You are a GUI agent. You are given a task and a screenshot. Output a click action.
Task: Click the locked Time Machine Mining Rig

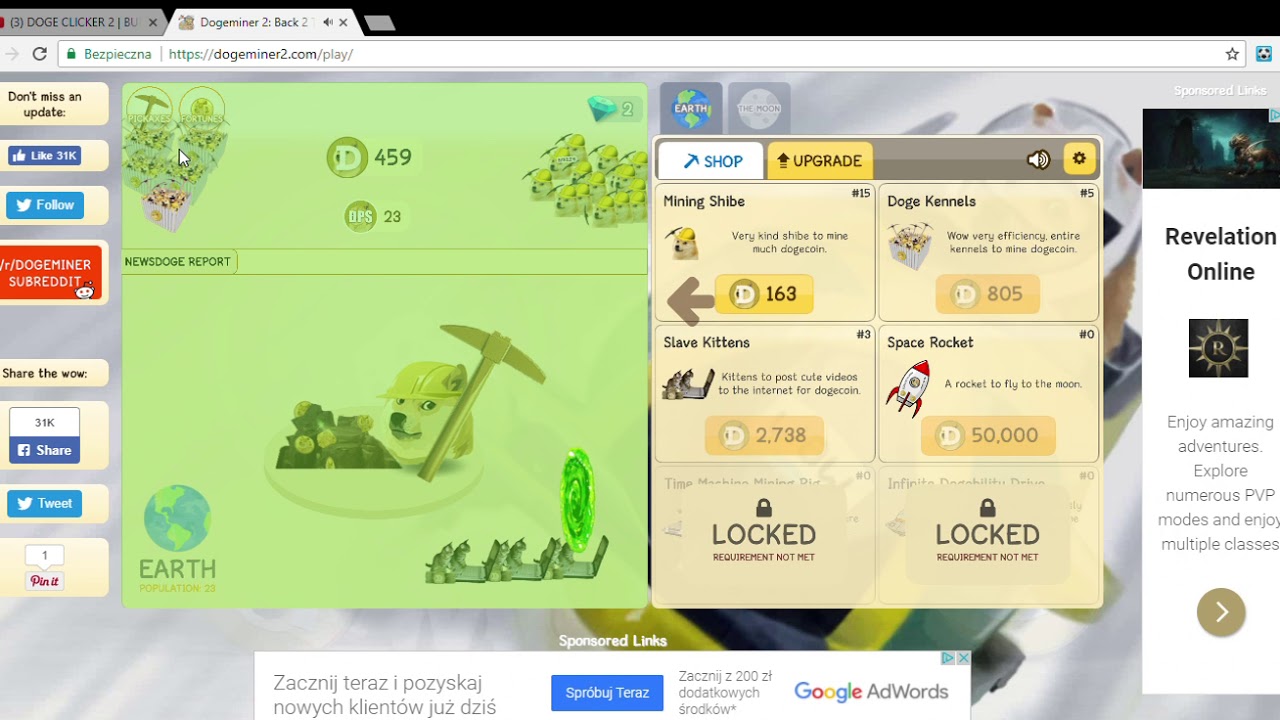764,533
